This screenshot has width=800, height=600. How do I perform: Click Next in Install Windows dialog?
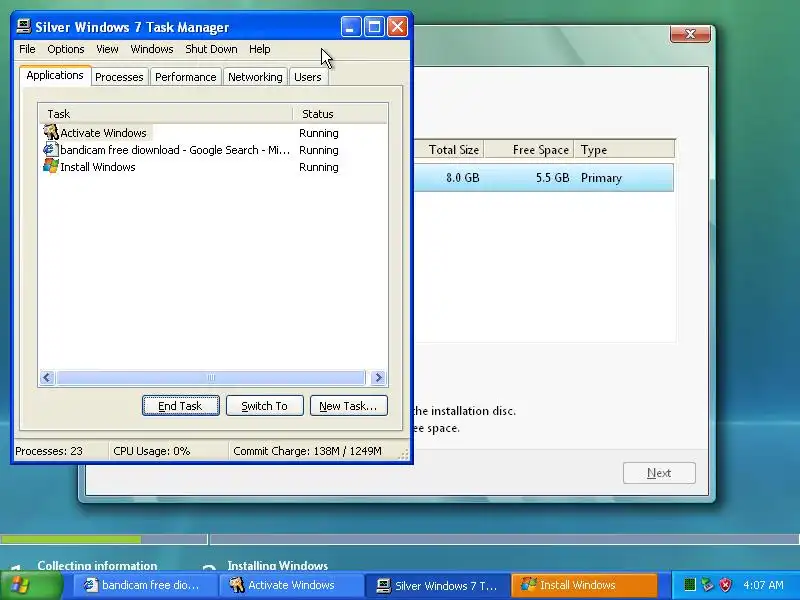659,473
